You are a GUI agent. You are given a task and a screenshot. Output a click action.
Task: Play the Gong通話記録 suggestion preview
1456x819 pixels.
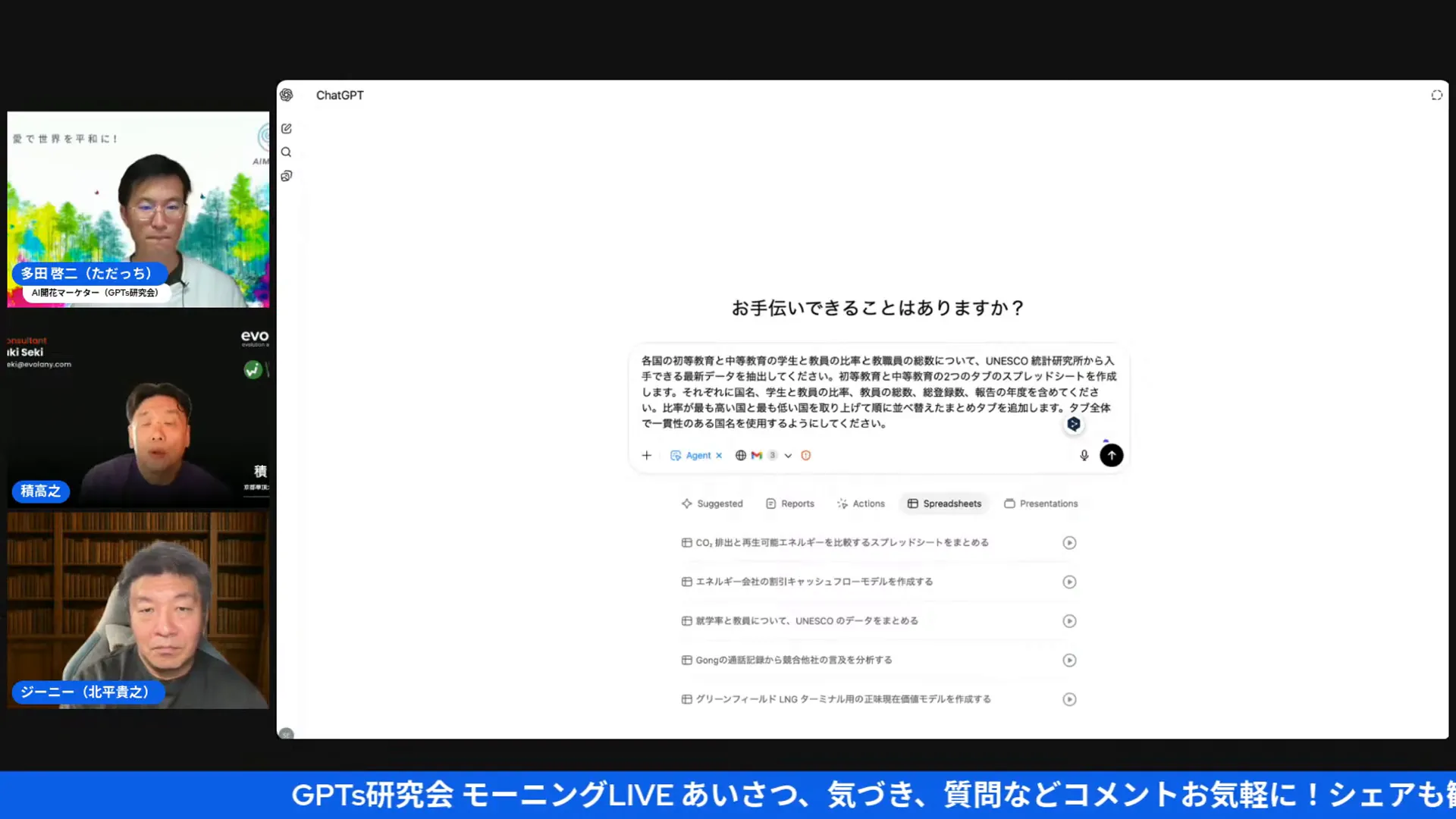(x=1069, y=661)
